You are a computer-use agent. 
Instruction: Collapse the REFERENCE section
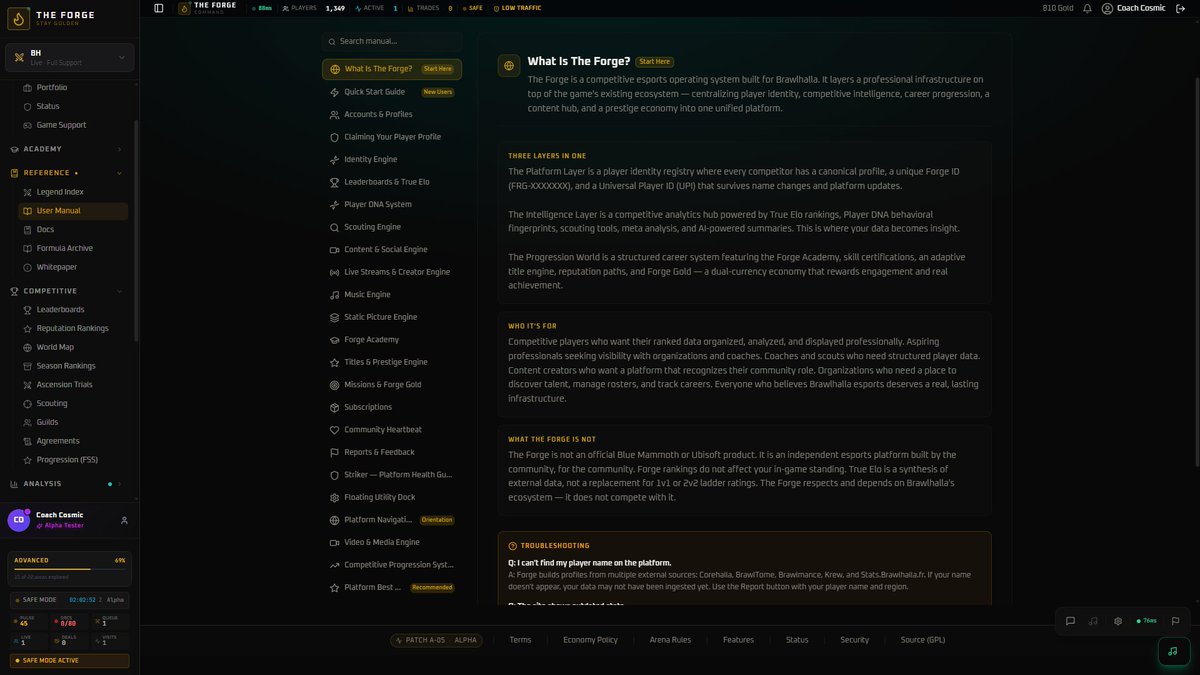pos(69,173)
